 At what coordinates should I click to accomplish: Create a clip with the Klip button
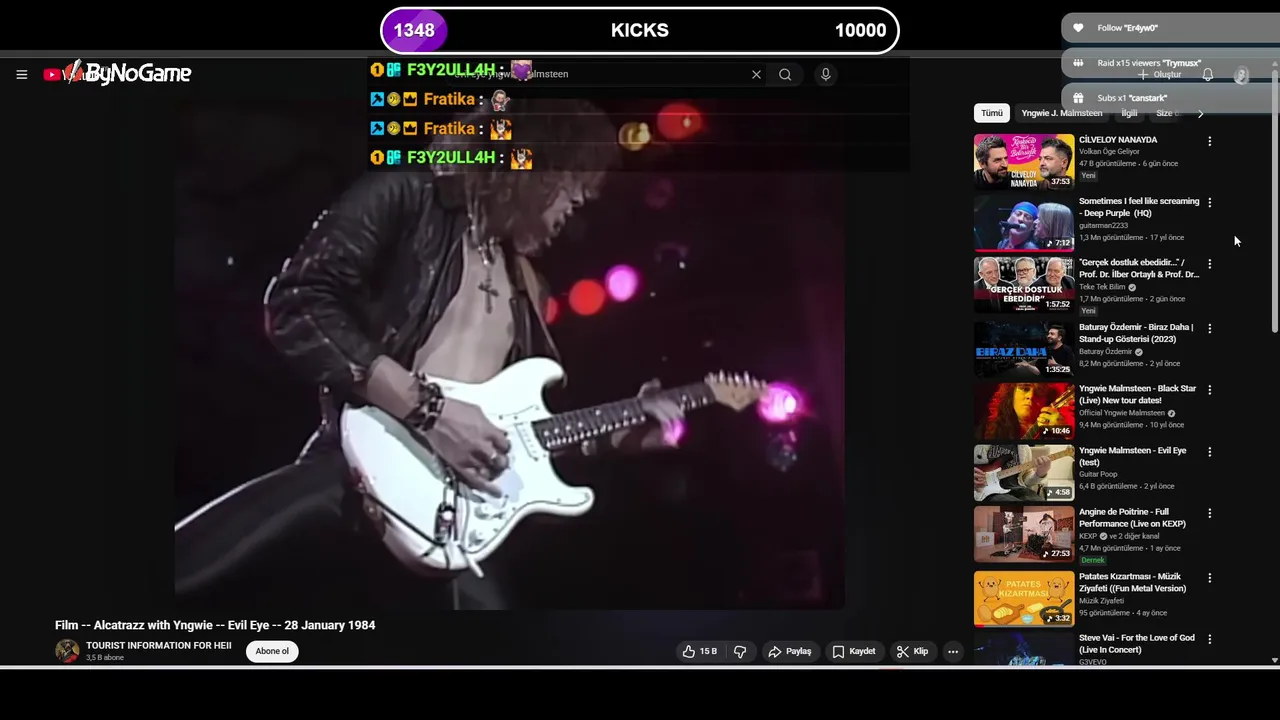[912, 651]
